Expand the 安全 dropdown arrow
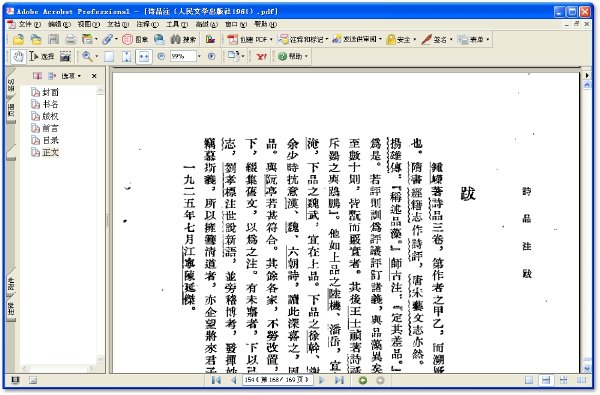The image size is (600, 395). click(x=414, y=39)
